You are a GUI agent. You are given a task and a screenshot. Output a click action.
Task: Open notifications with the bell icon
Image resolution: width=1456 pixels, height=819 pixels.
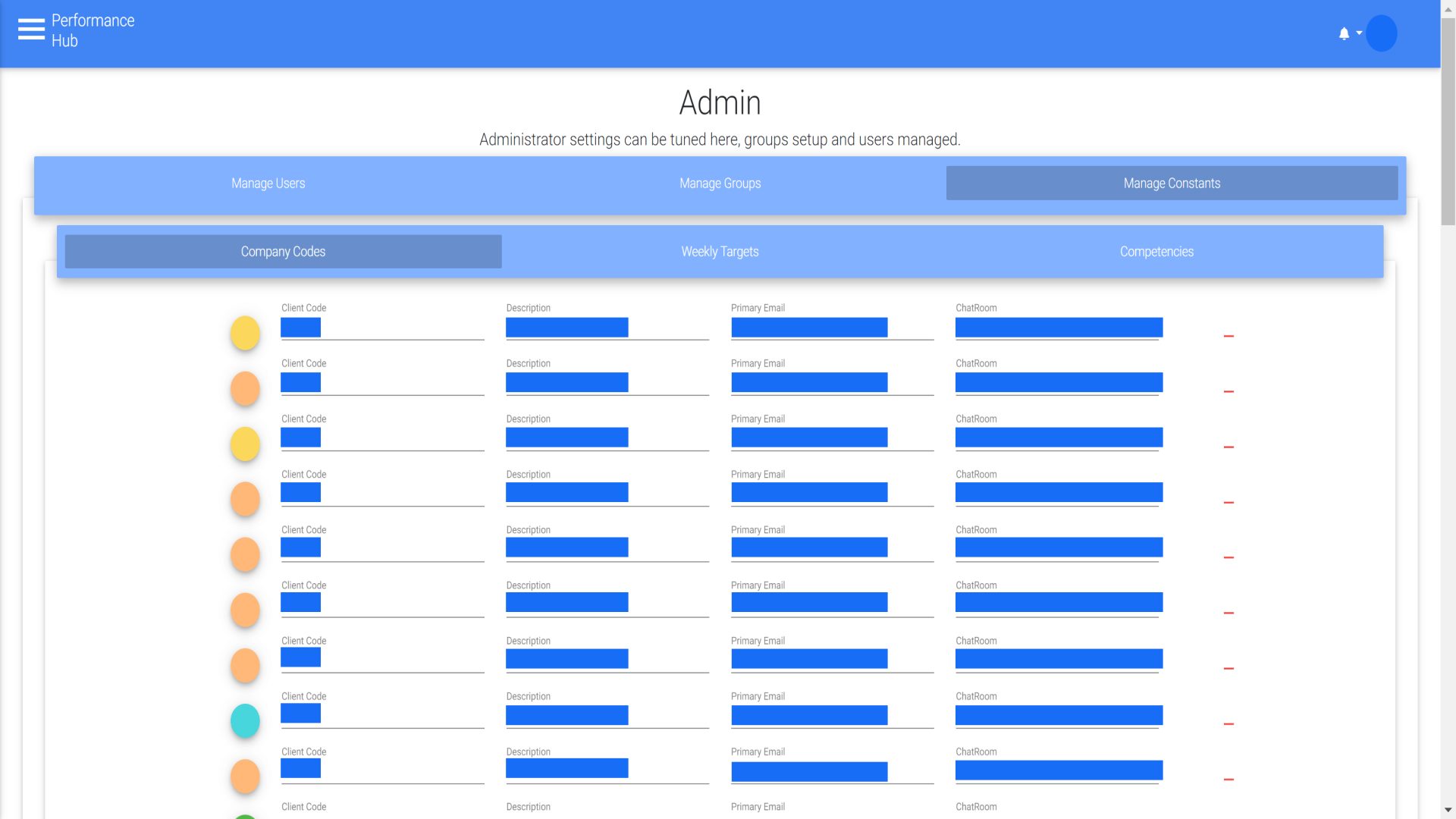click(1344, 33)
